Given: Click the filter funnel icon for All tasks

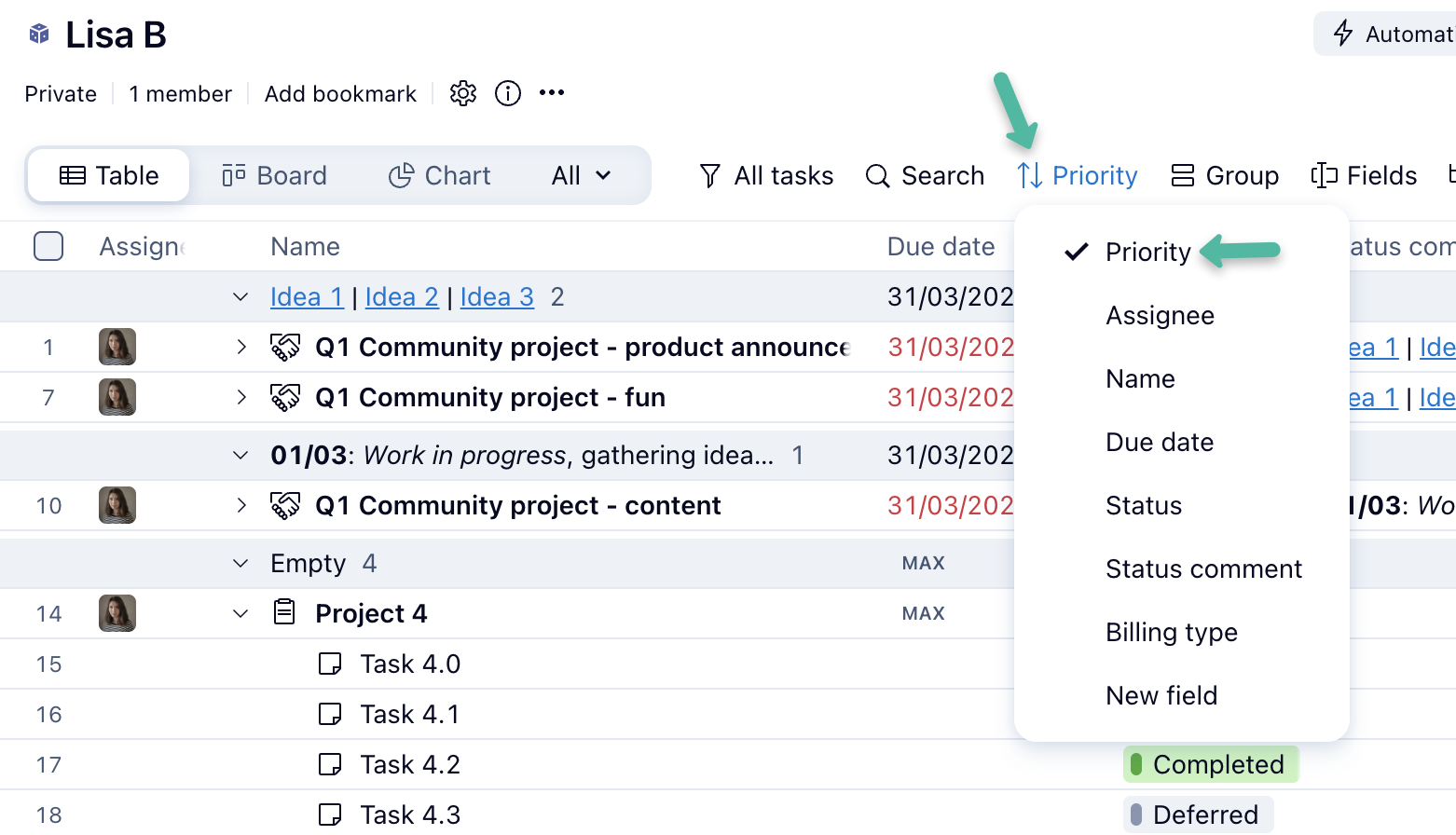Looking at the screenshot, I should click(x=710, y=176).
